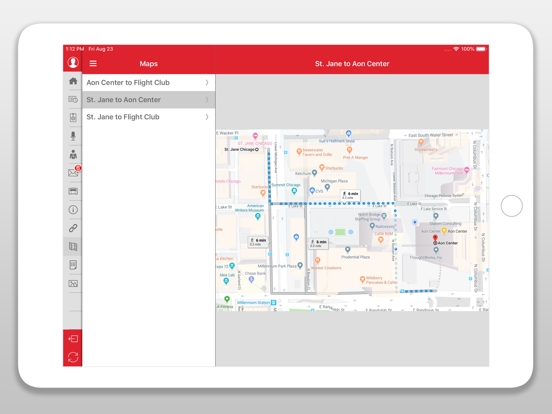Click chevron on St. Jane to Flight Club
The width and height of the screenshot is (552, 414).
[207, 117]
